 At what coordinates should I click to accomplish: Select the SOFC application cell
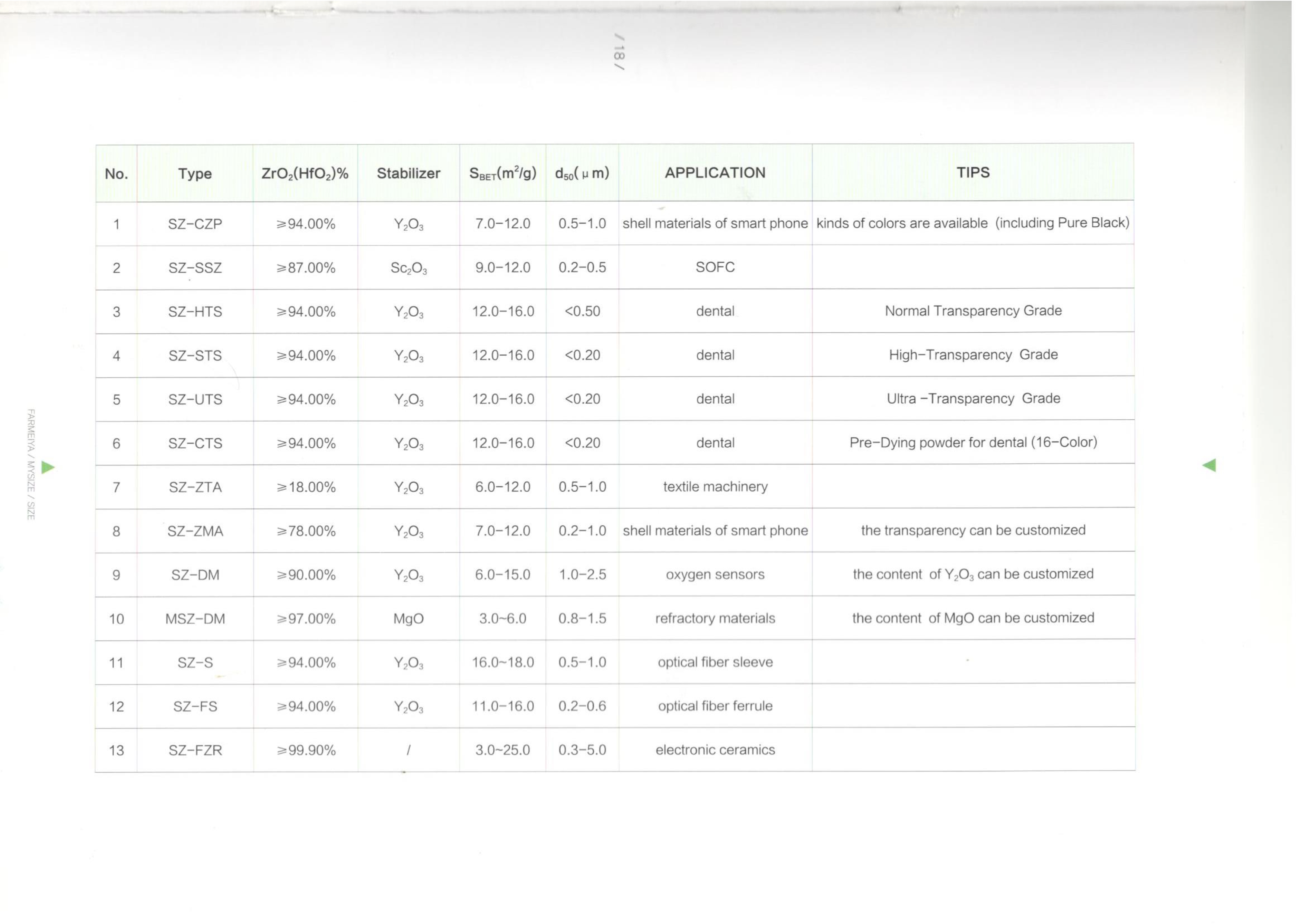coord(715,268)
